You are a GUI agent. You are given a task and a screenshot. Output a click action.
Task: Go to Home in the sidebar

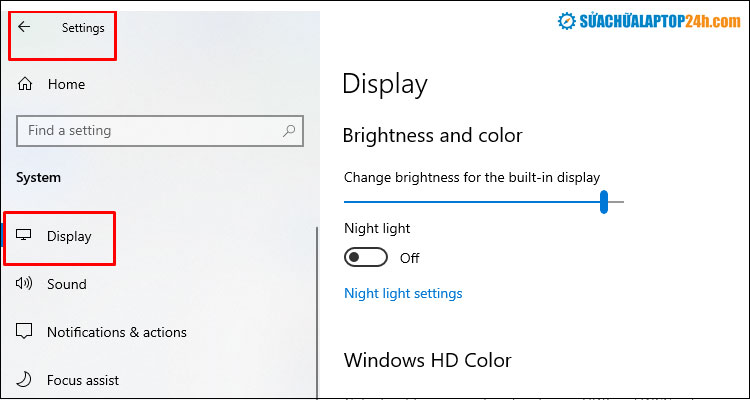66,85
